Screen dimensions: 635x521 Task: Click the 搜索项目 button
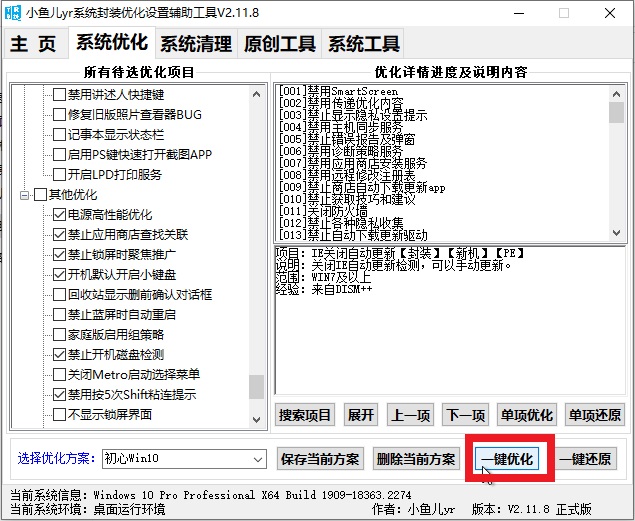(306, 414)
